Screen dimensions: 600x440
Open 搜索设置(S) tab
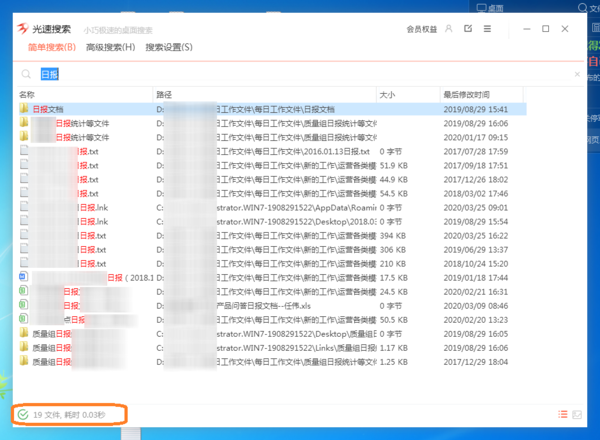[x=169, y=47]
